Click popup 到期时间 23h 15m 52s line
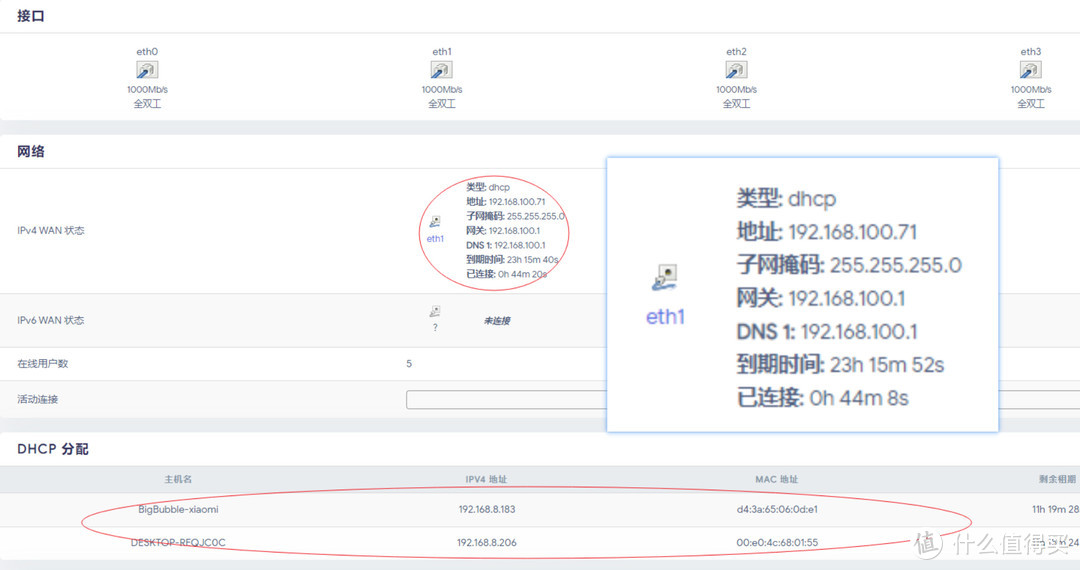The height and width of the screenshot is (570, 1080). point(840,364)
